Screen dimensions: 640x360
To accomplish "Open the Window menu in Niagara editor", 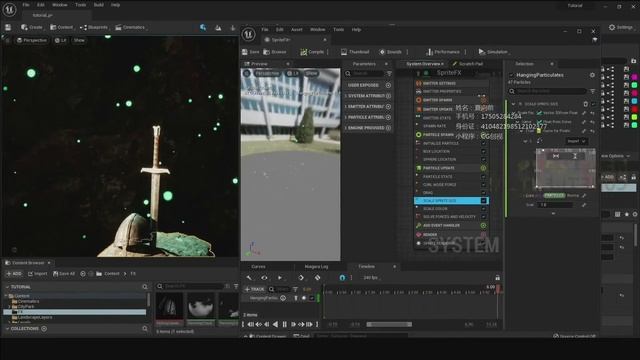I will (x=318, y=29).
